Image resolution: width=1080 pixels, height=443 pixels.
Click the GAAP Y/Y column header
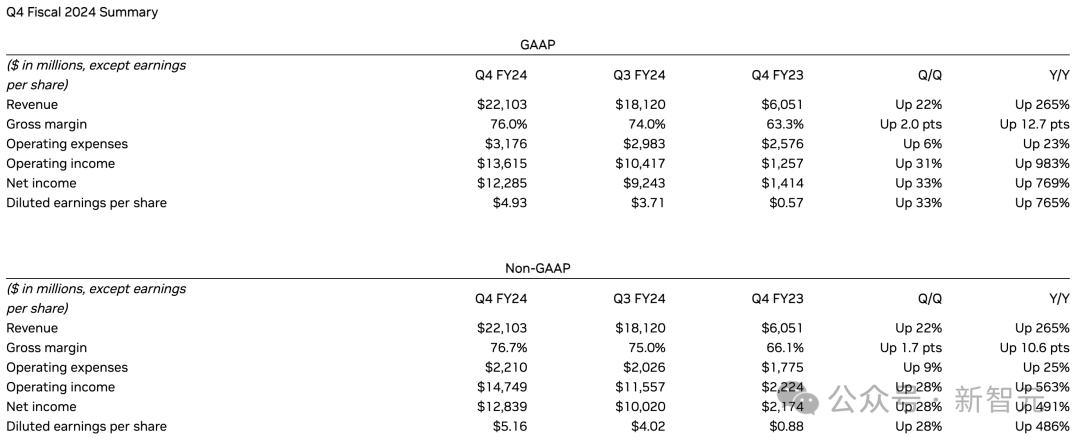(x=1058, y=75)
